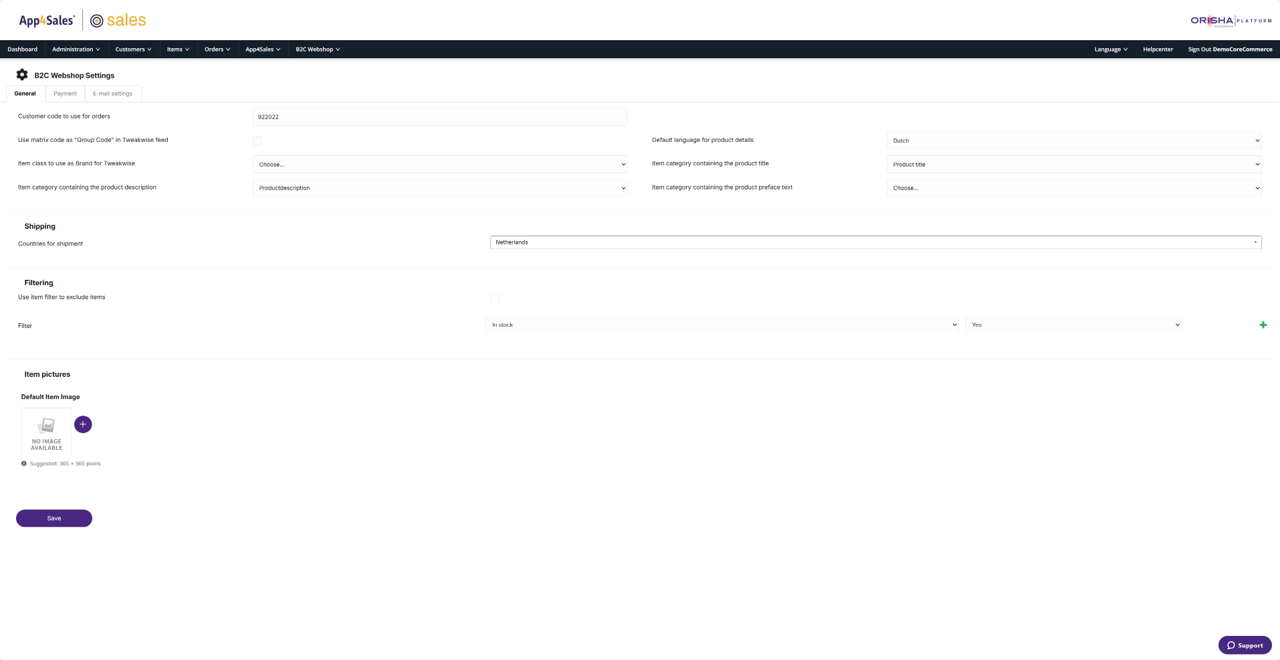Click the Default Item Image label
Viewport: 1280px width, 660px height.
point(51,397)
